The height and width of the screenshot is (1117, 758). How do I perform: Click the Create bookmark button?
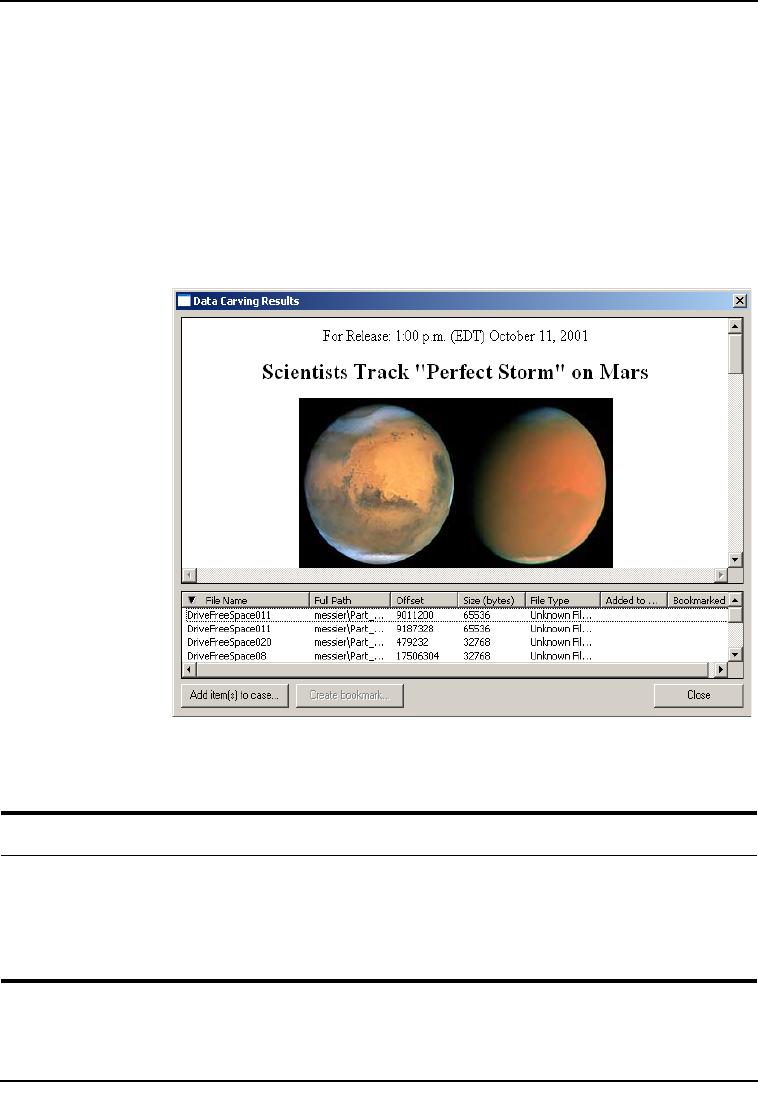point(350,695)
